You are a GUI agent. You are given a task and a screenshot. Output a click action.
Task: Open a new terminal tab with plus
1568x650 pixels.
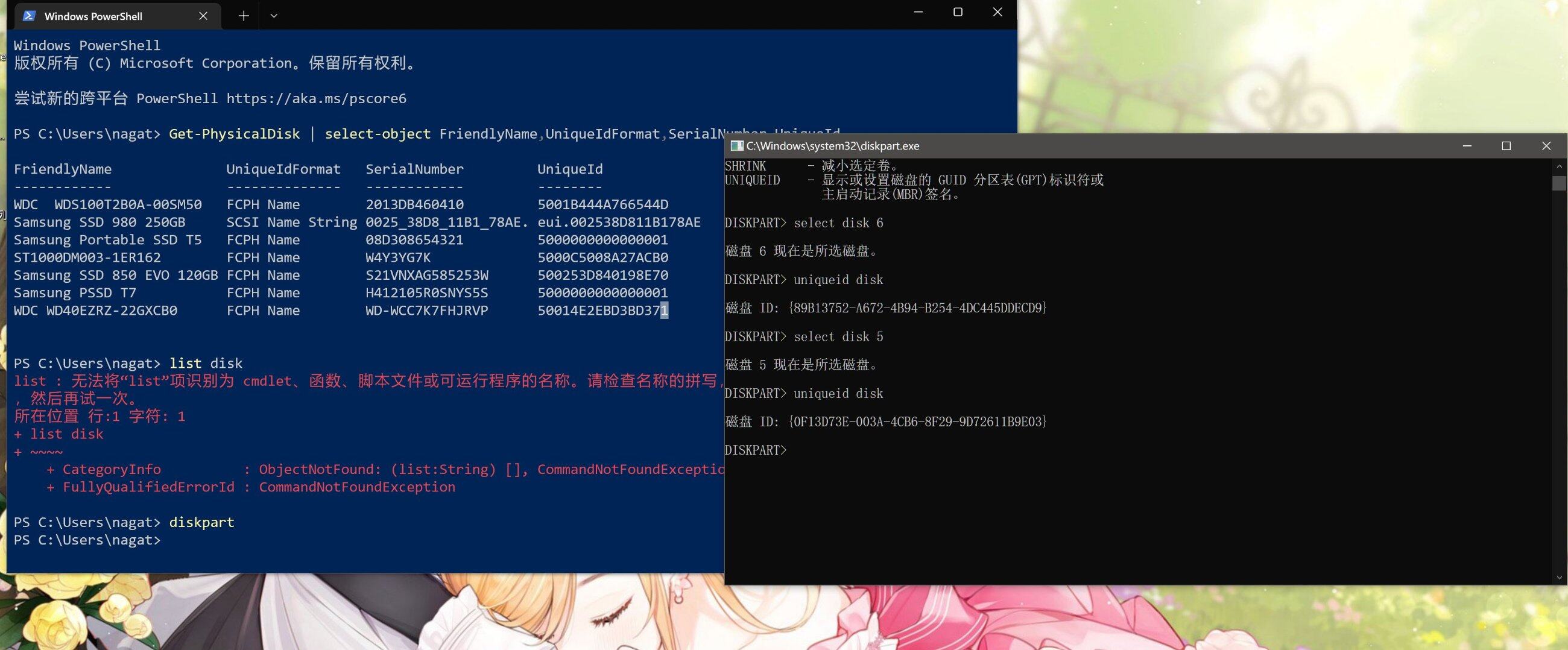244,16
